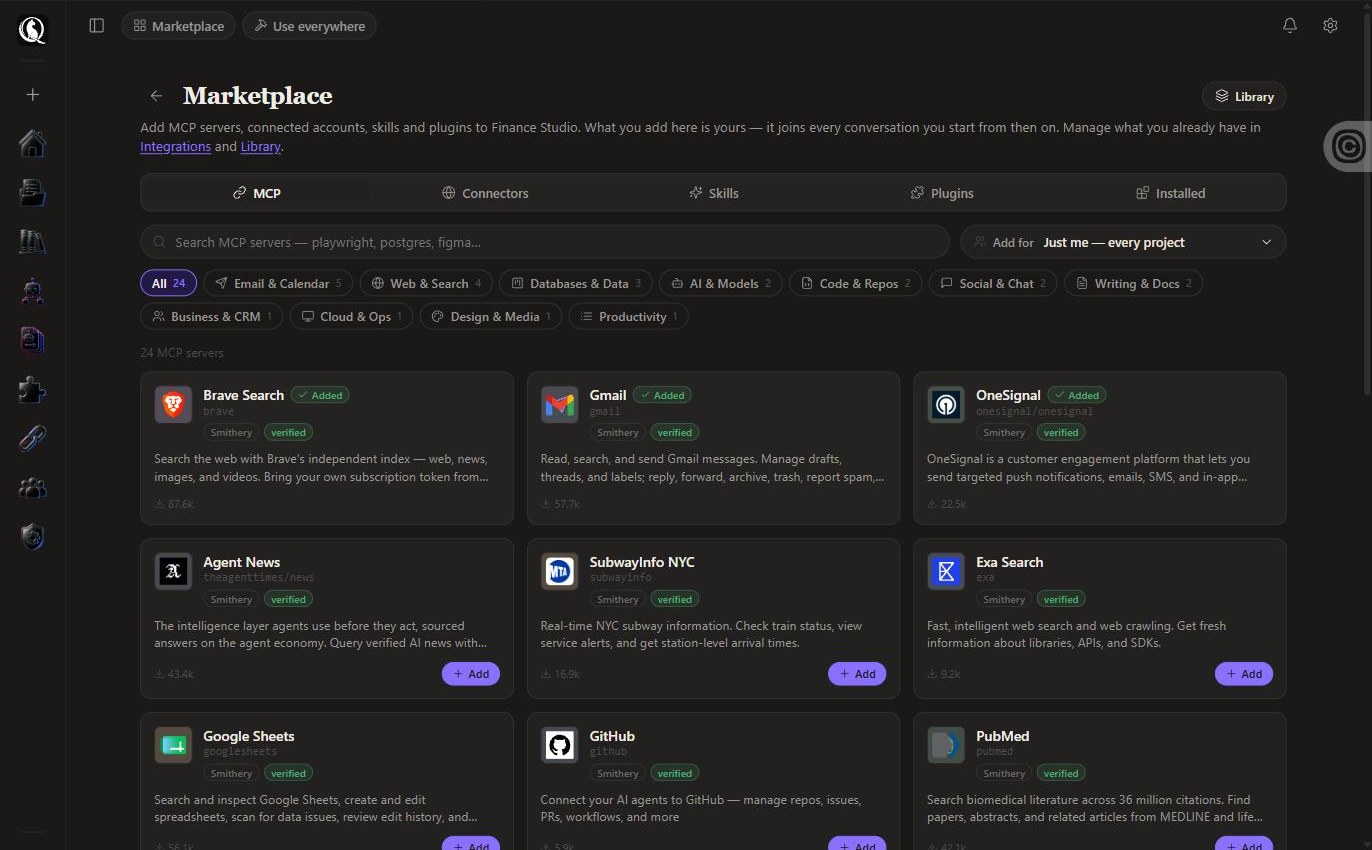This screenshot has height=850, width=1372.
Task: Filter by Writing & Docs category
Action: pos(1133,283)
